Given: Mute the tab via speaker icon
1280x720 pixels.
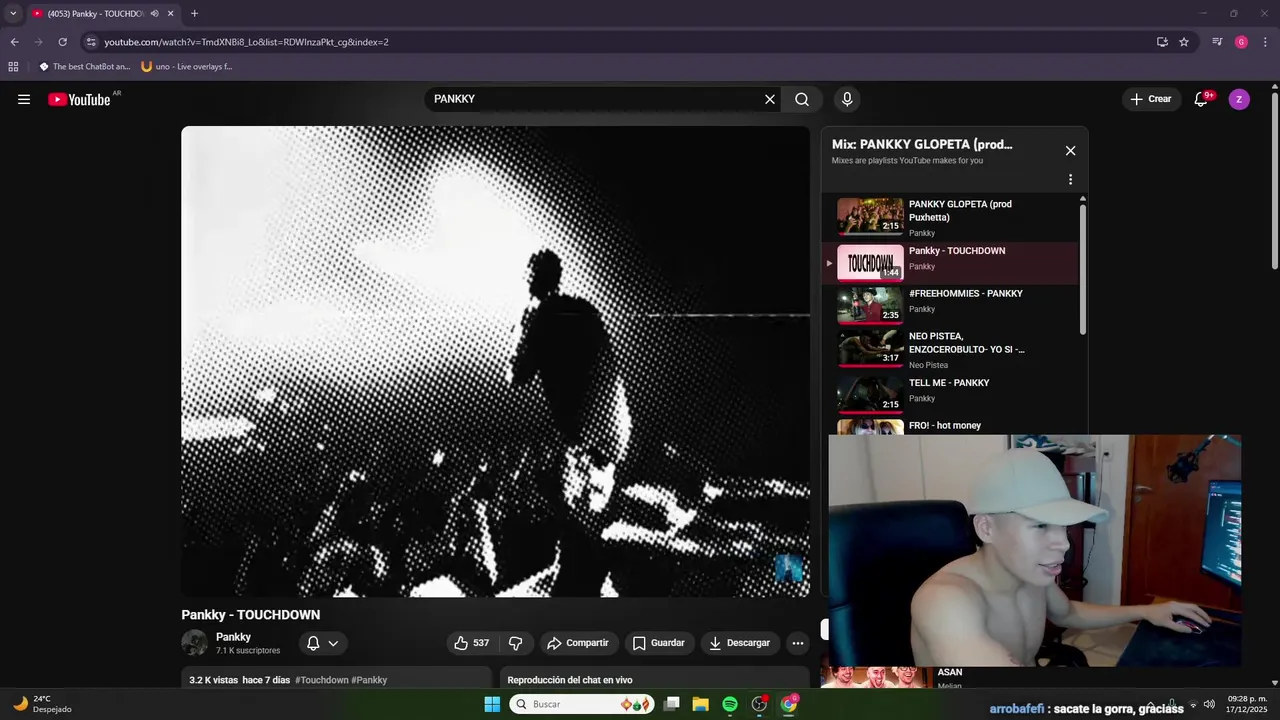Looking at the screenshot, I should click(x=154, y=14).
